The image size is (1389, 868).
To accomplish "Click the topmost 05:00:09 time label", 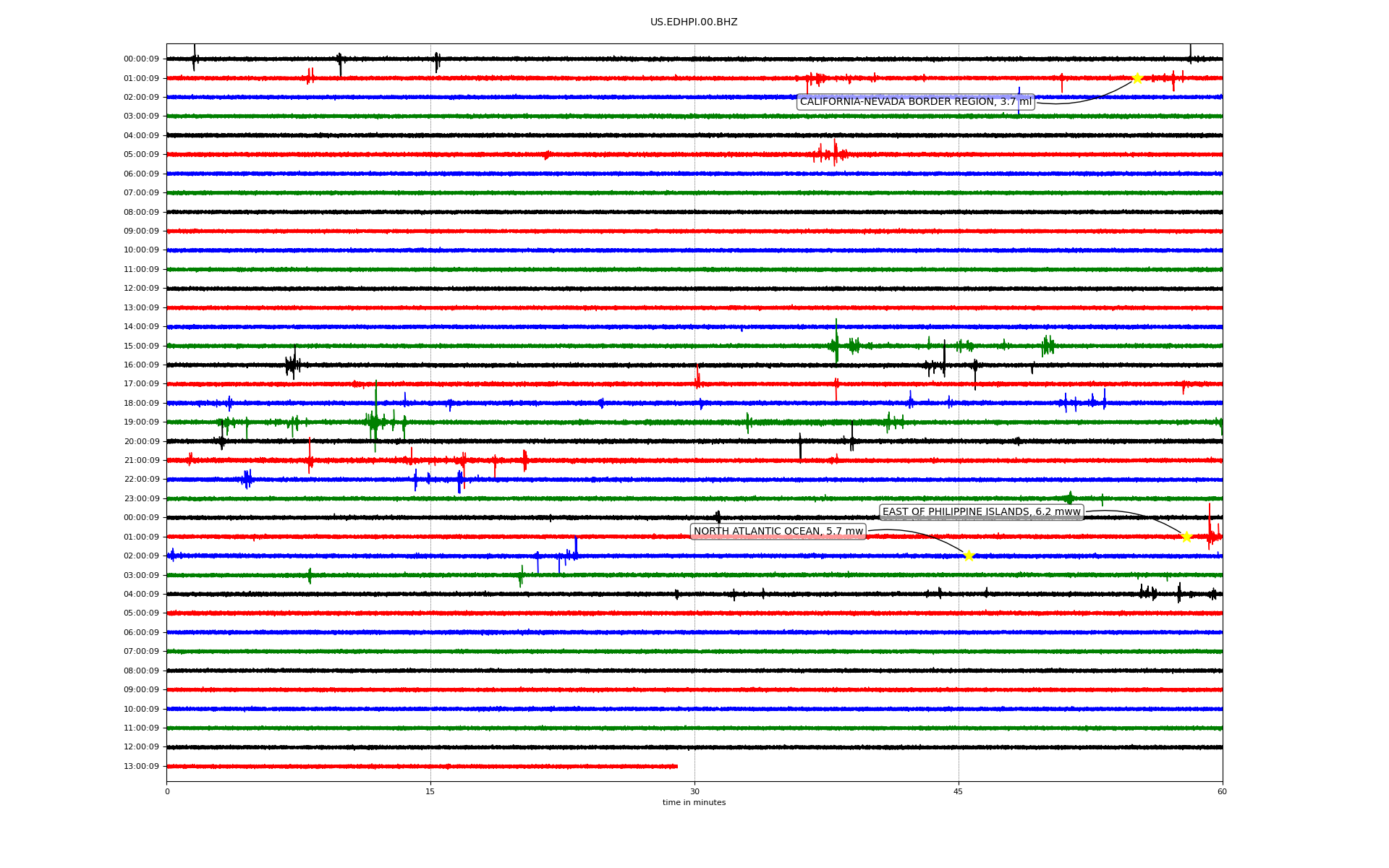I will point(141,155).
